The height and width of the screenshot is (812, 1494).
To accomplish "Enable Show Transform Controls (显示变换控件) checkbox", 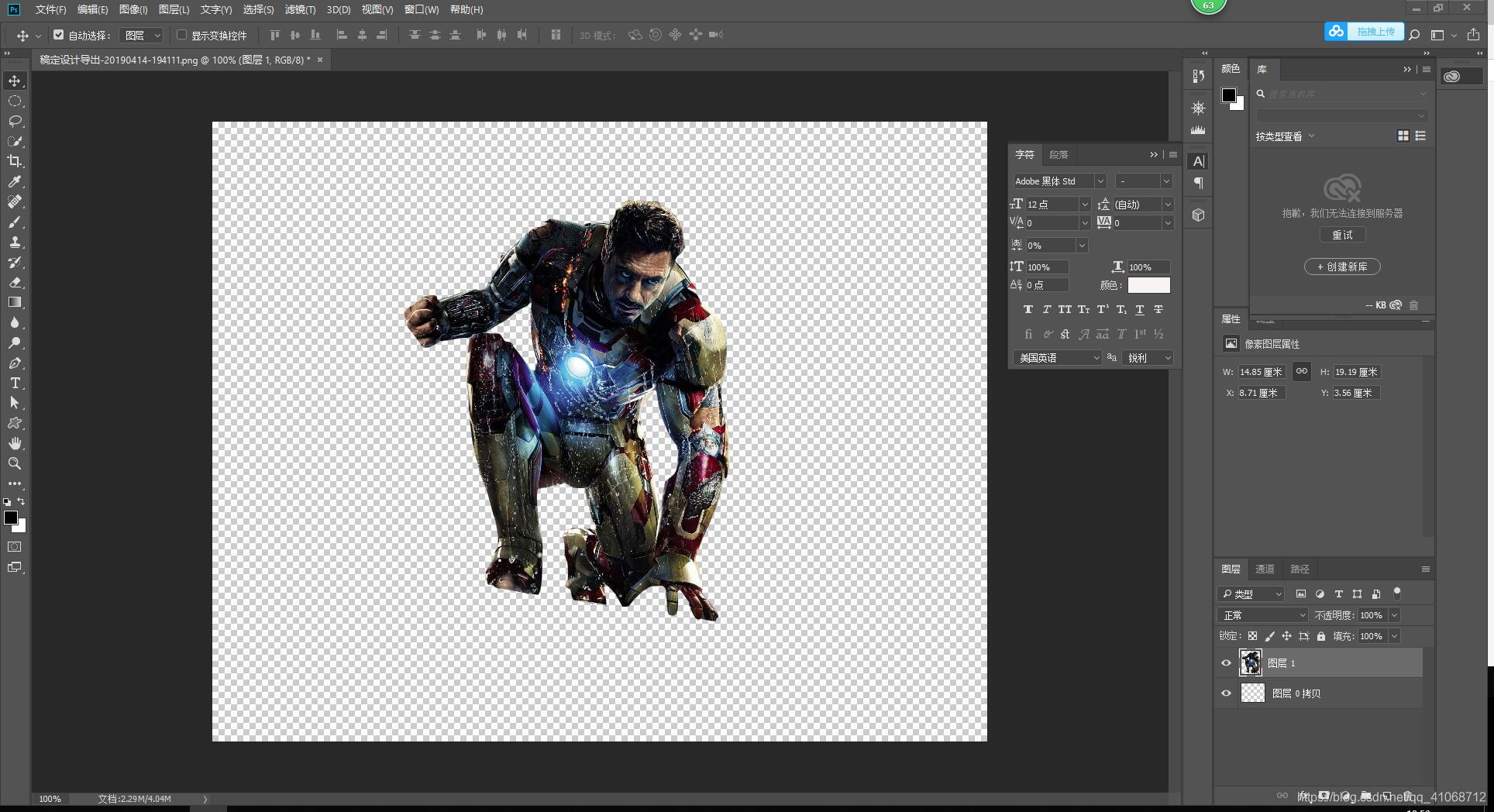I will tap(181, 35).
